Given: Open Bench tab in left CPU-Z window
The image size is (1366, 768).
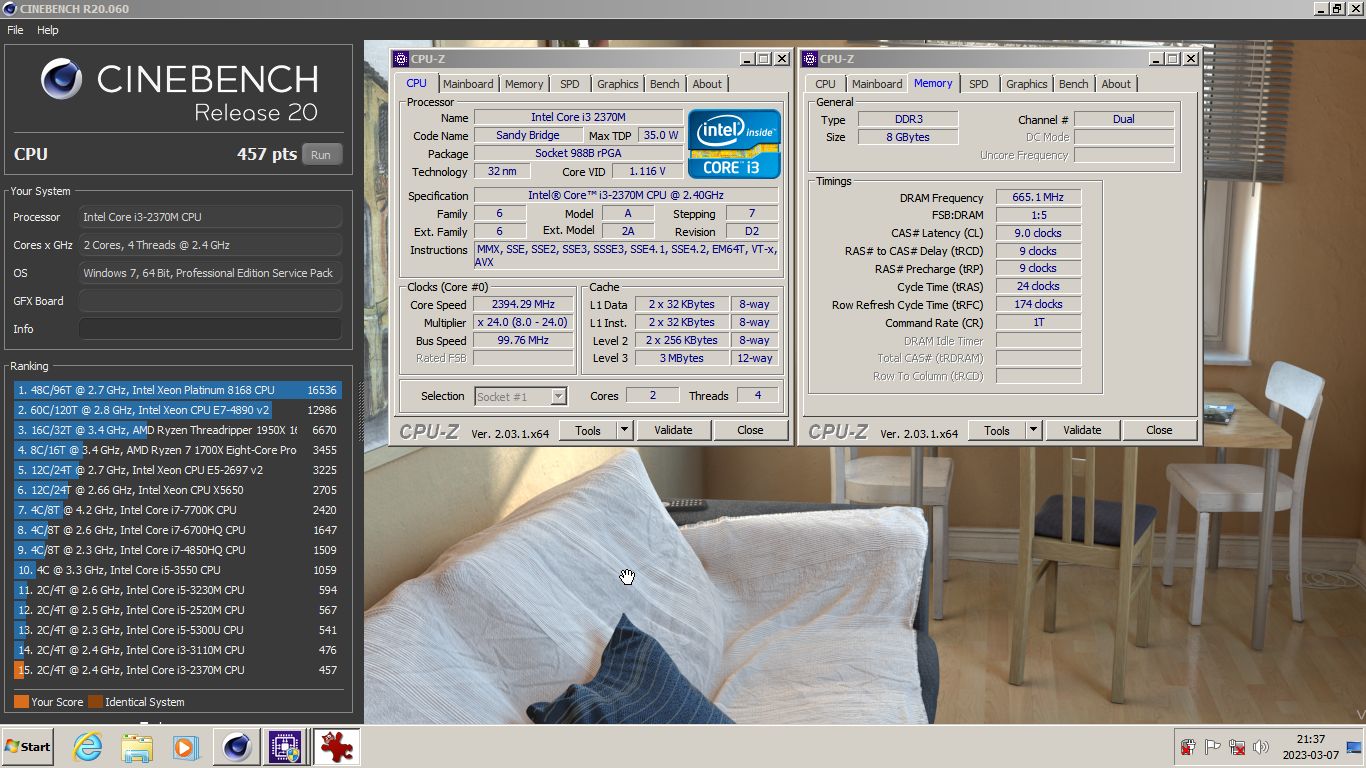Looking at the screenshot, I should pos(664,84).
